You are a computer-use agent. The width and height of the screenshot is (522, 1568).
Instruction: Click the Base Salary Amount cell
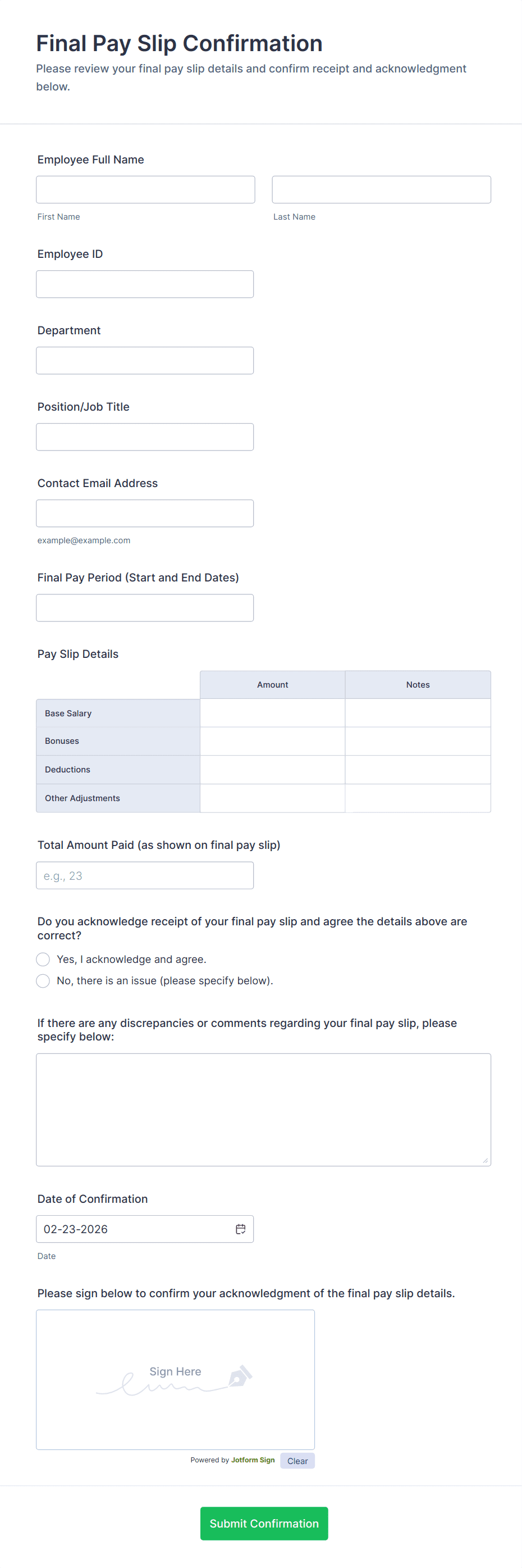272,713
